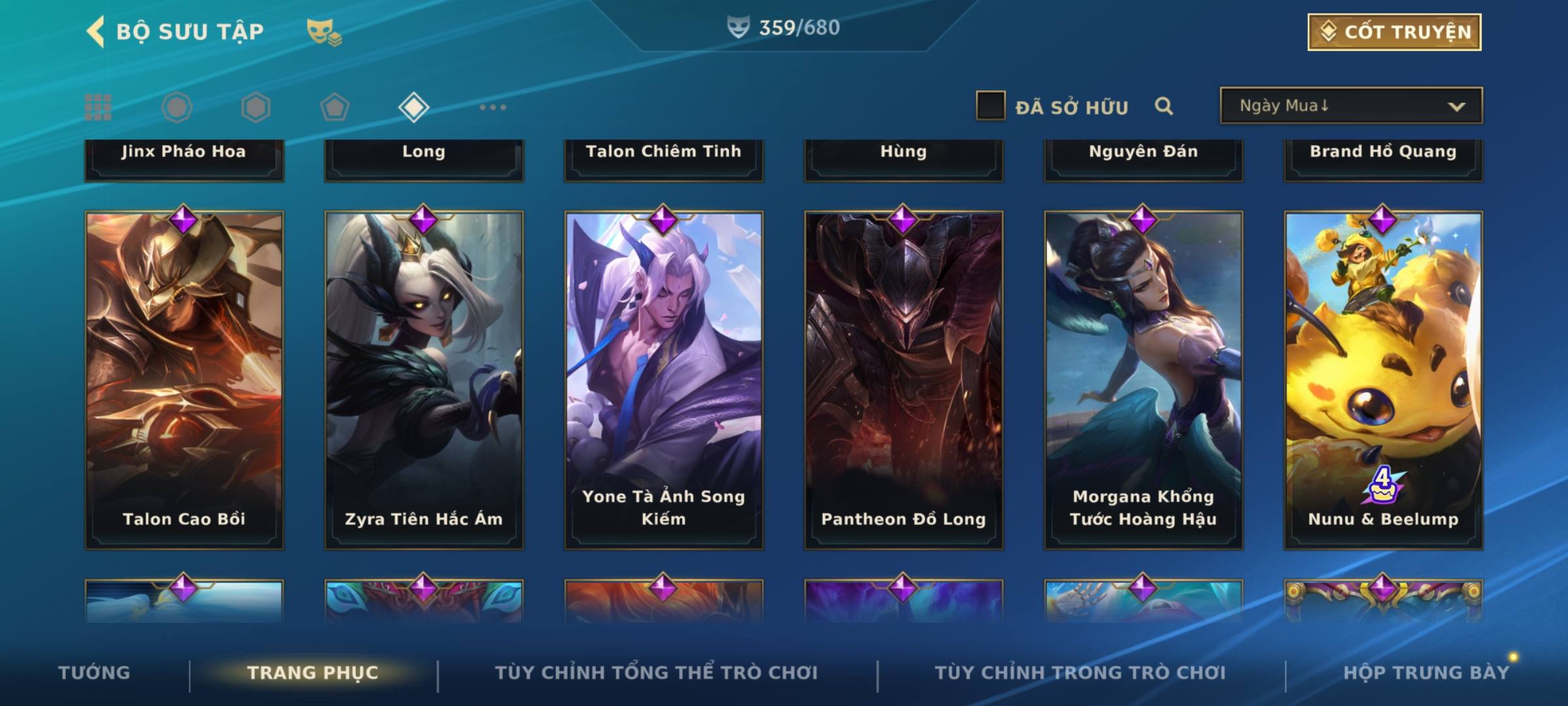Select the all-skins grid filter icon

(x=98, y=107)
